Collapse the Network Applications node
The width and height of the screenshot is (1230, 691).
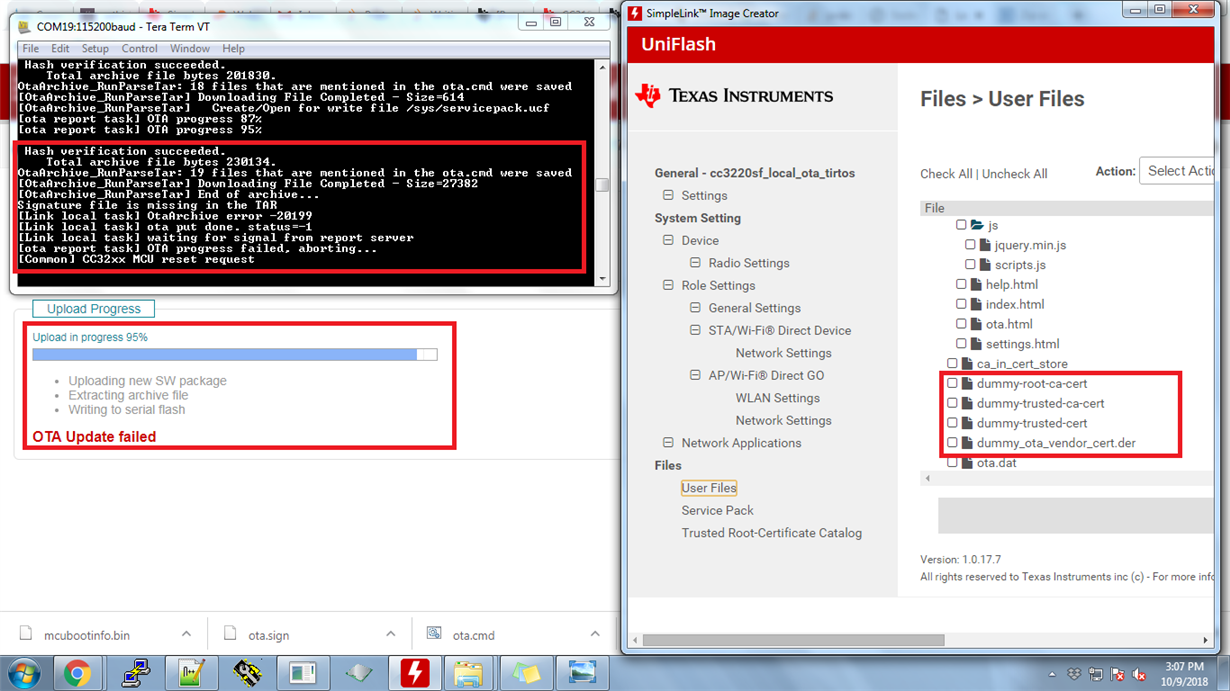[668, 443]
